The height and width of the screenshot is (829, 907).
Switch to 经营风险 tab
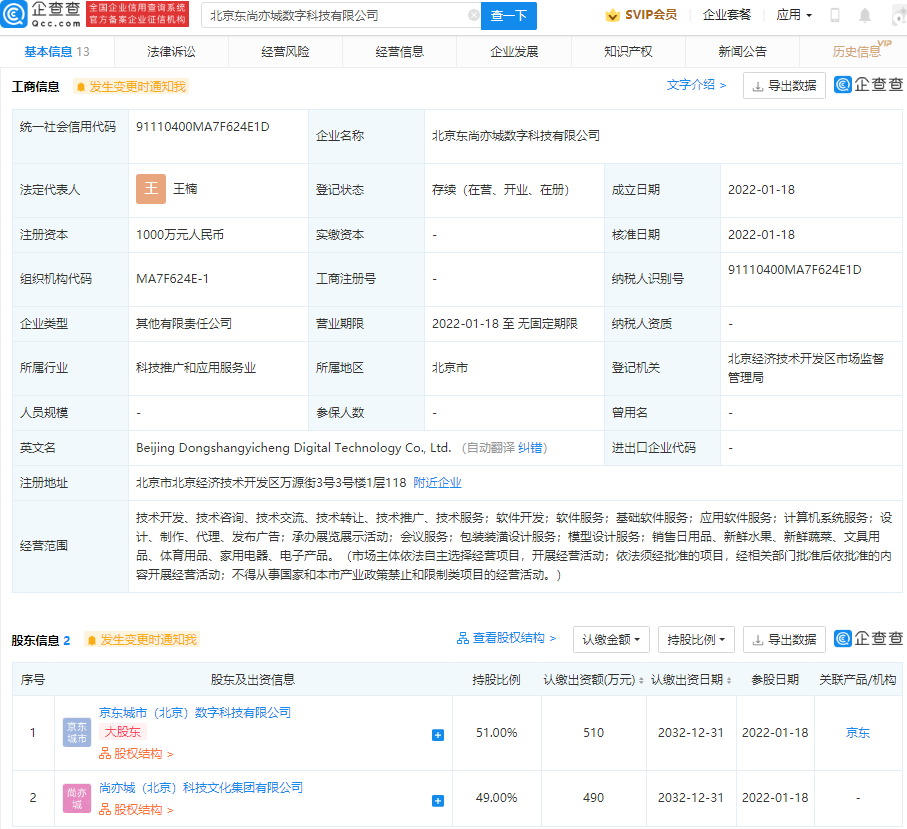pyautogui.click(x=285, y=51)
